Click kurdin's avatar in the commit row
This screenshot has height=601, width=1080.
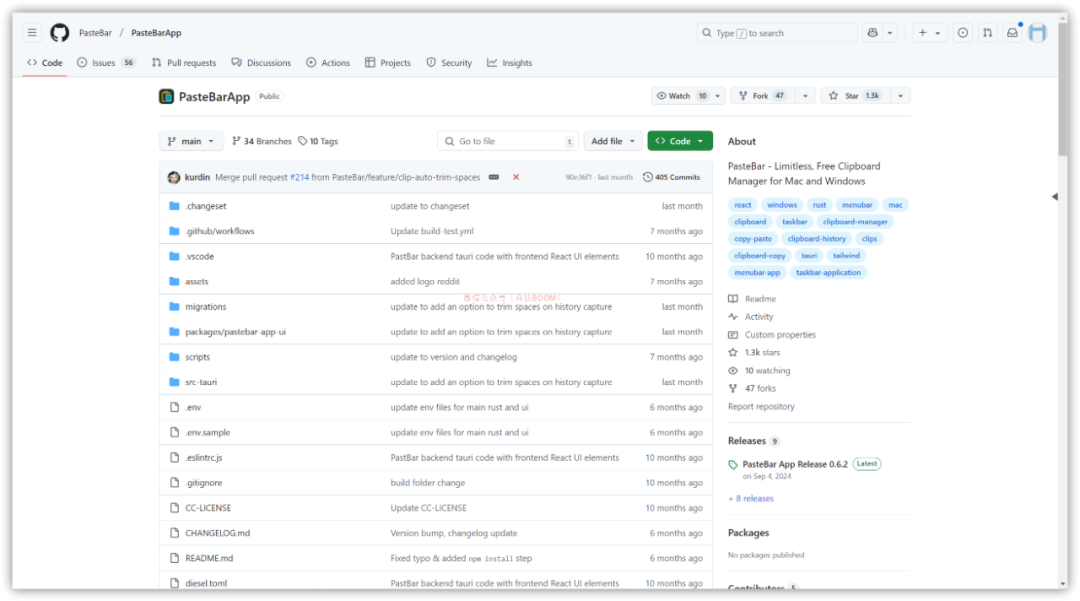coord(174,178)
